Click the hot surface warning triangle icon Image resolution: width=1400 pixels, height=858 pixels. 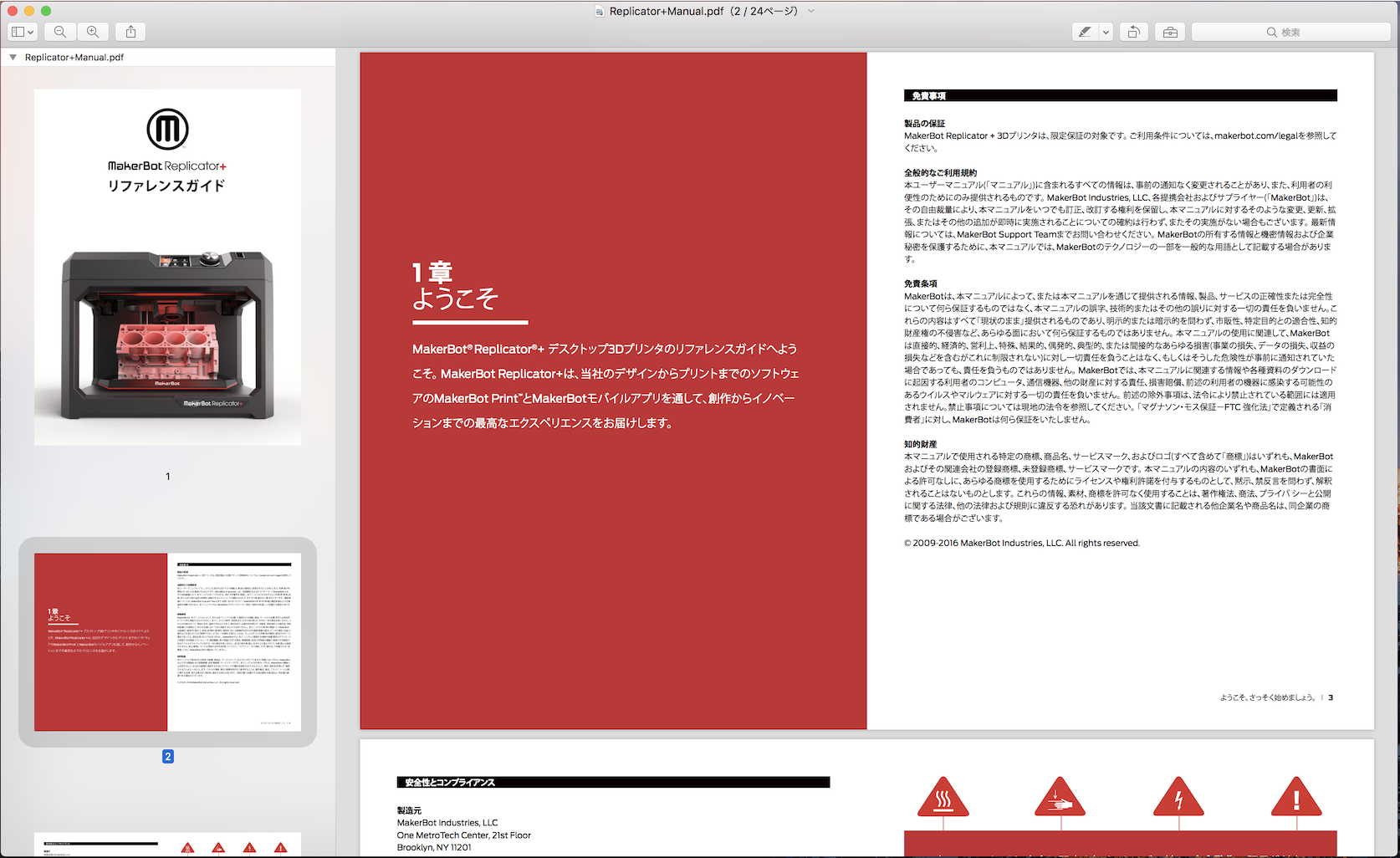(943, 796)
